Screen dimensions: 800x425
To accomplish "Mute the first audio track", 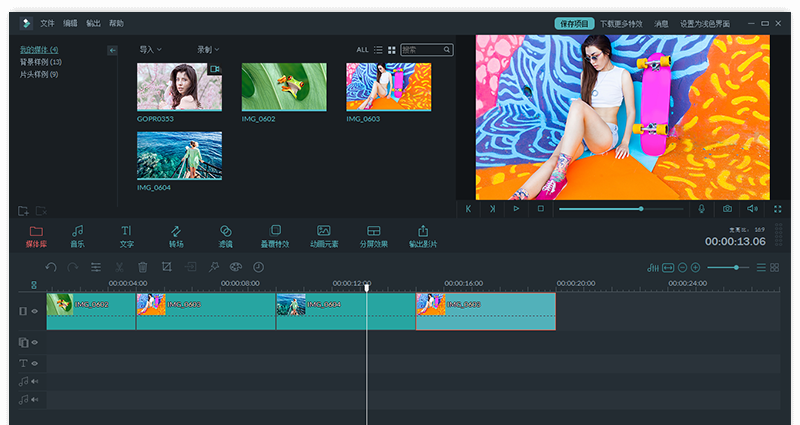I will (35, 381).
